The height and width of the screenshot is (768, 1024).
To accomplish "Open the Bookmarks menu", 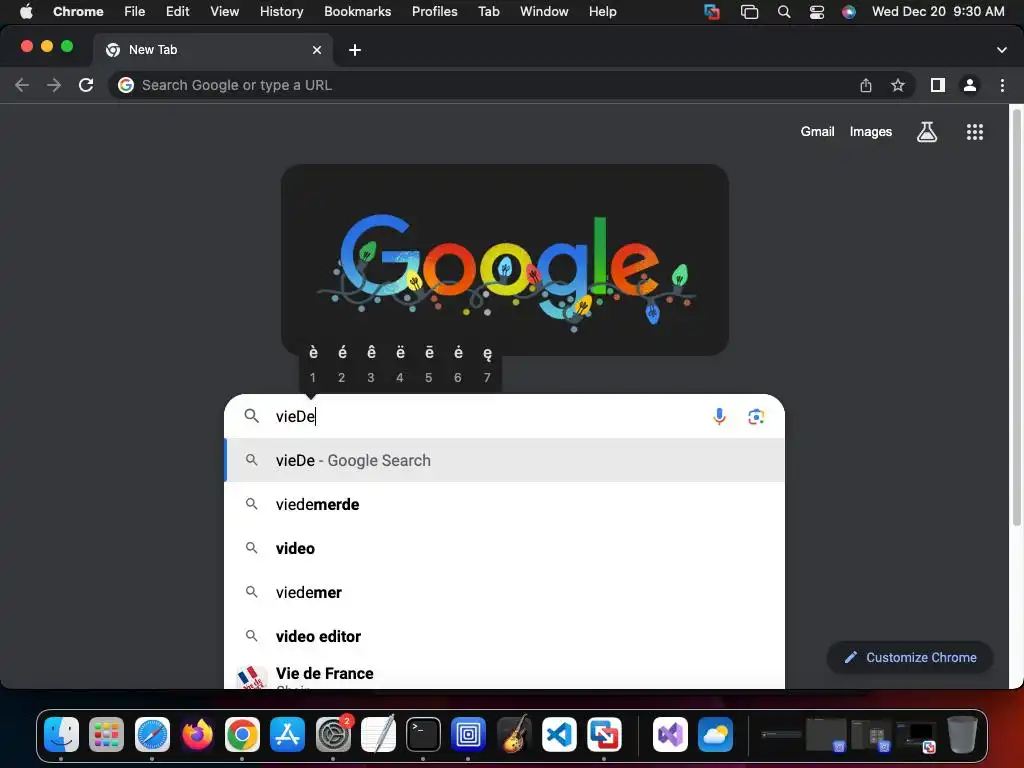I will tap(357, 12).
